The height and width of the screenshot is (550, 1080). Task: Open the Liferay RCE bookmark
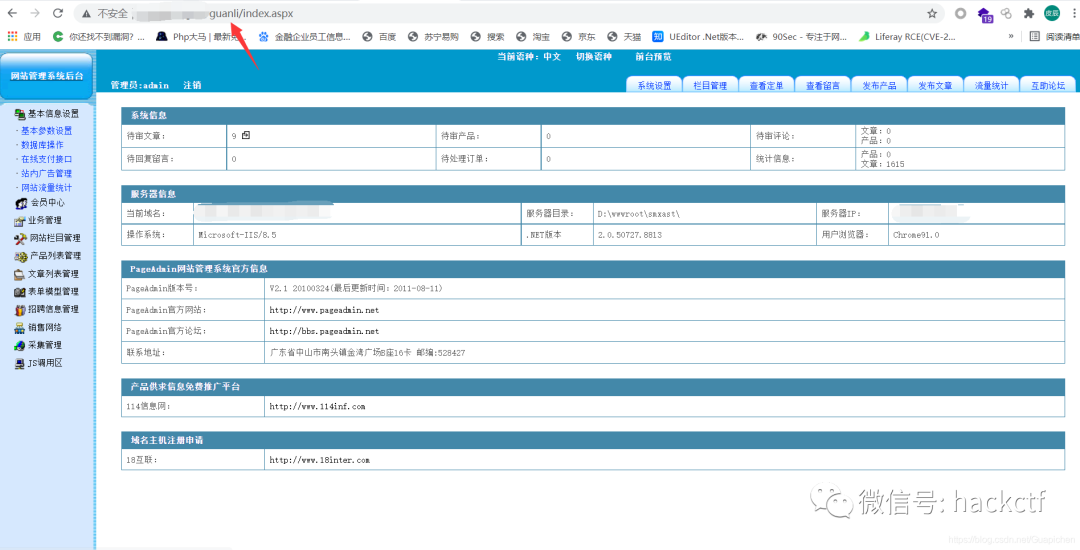906,36
